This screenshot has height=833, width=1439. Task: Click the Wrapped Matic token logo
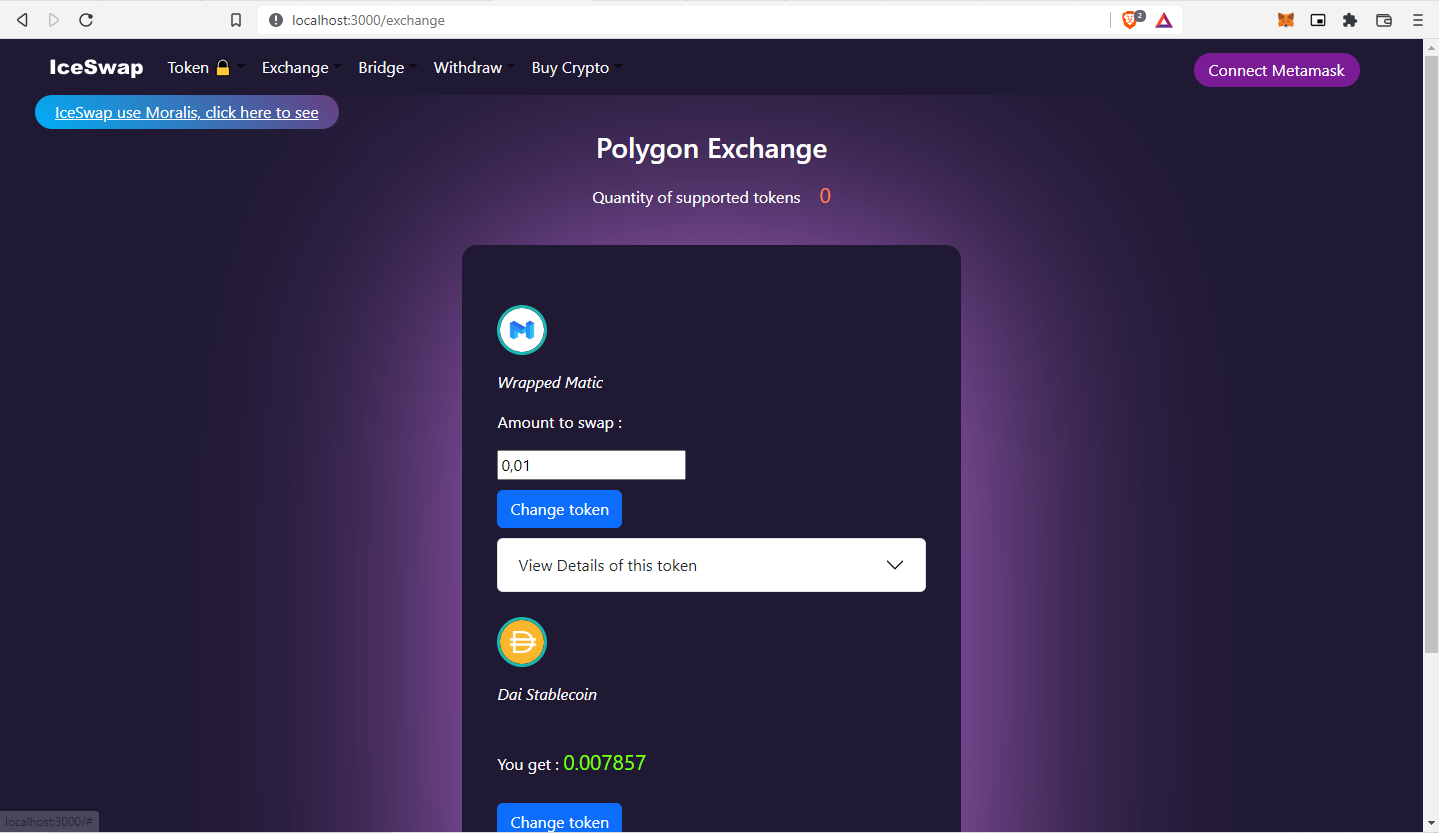(522, 330)
